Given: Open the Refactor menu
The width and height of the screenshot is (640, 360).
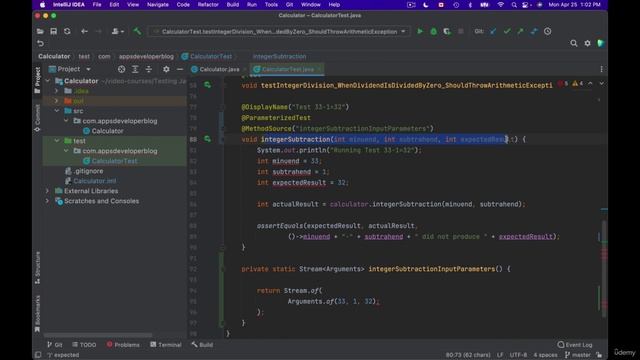Looking at the screenshot, I should [208, 5].
